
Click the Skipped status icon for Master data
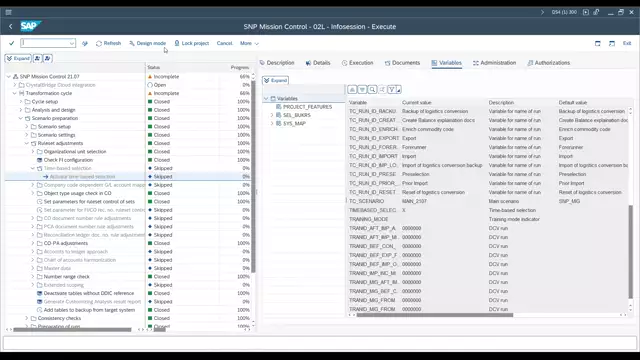coord(150,268)
